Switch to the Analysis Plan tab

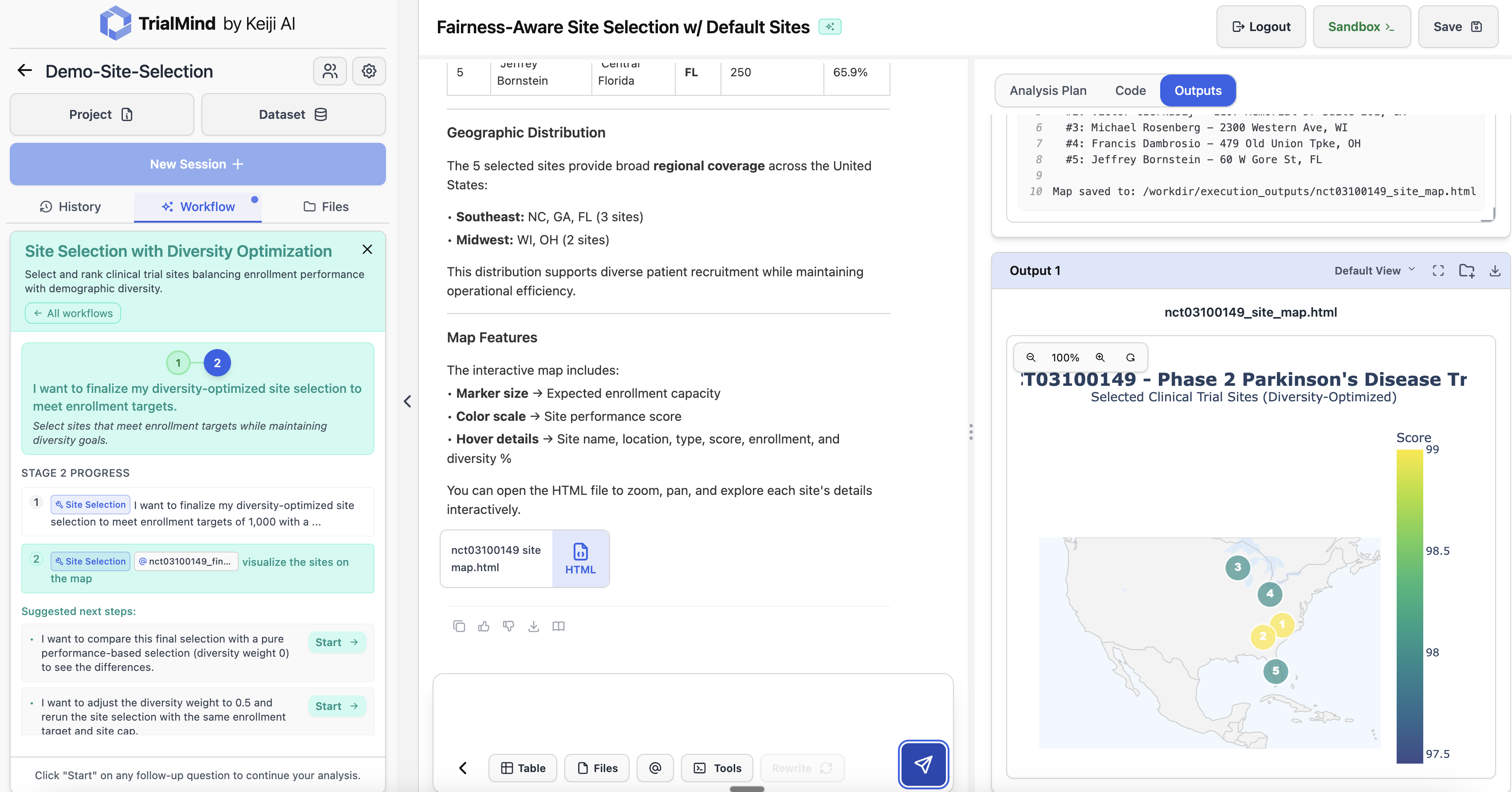point(1048,90)
